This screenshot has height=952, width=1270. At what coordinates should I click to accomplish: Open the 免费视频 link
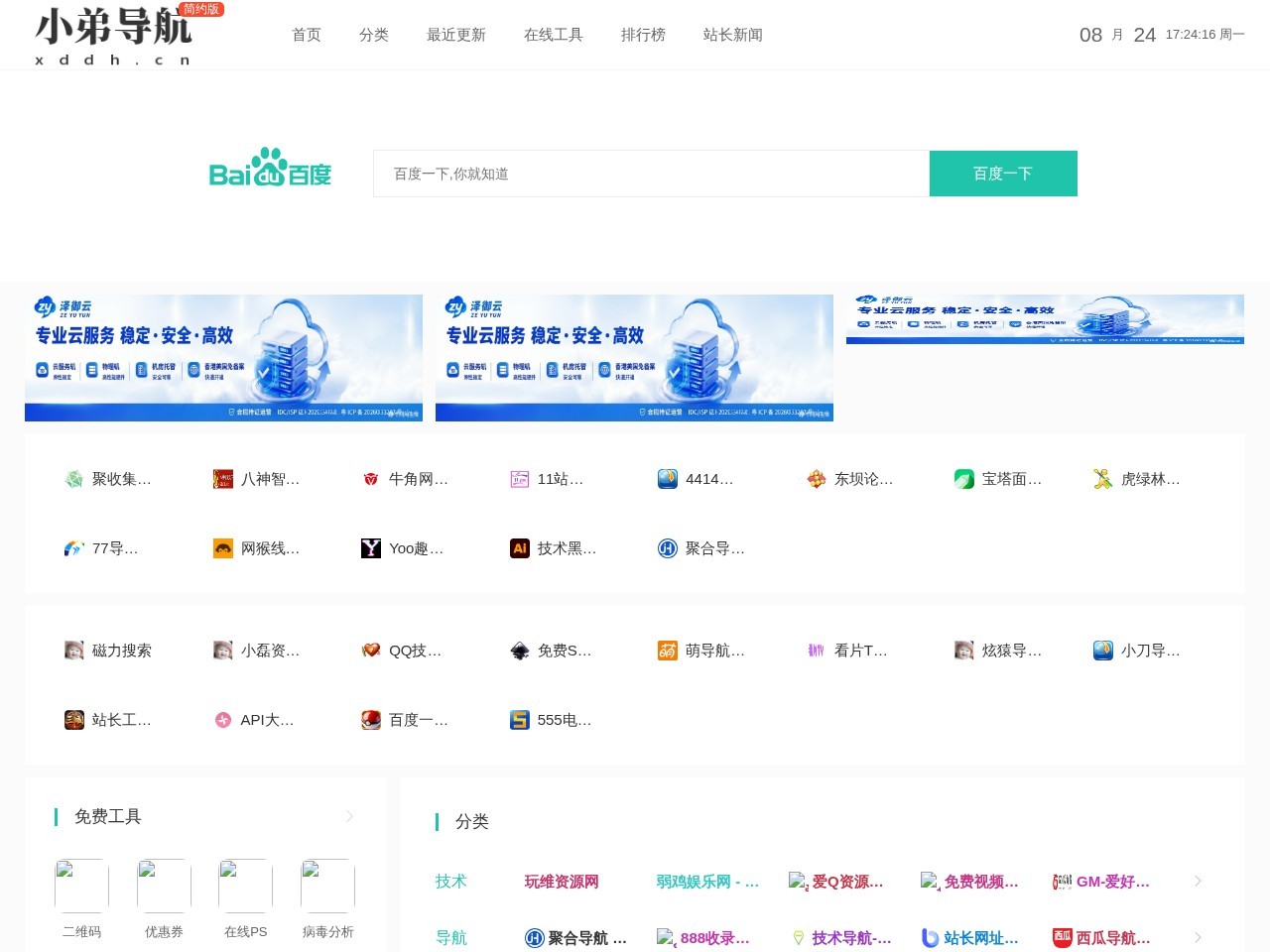coord(969,881)
